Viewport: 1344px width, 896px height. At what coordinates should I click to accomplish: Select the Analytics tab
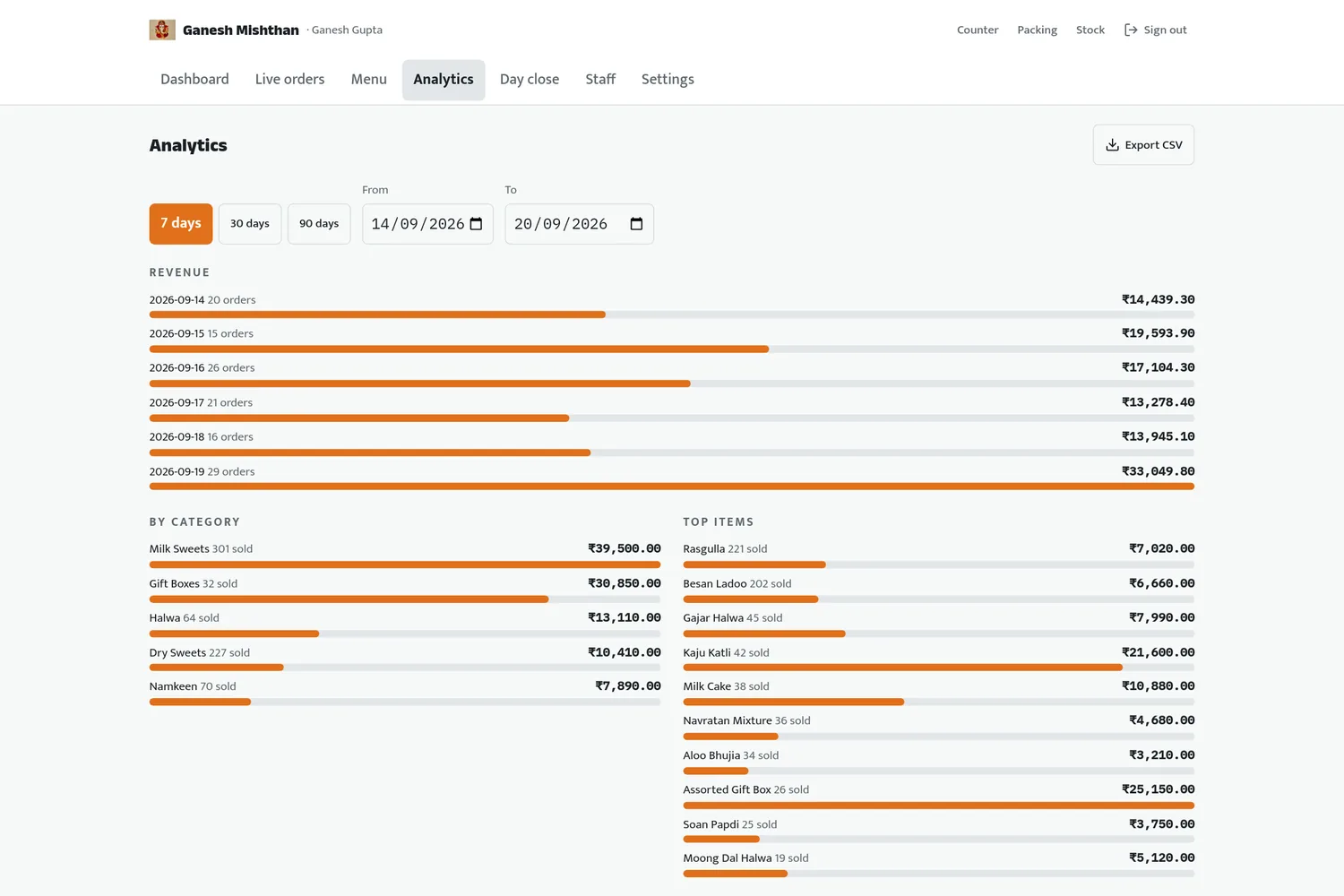pos(444,80)
